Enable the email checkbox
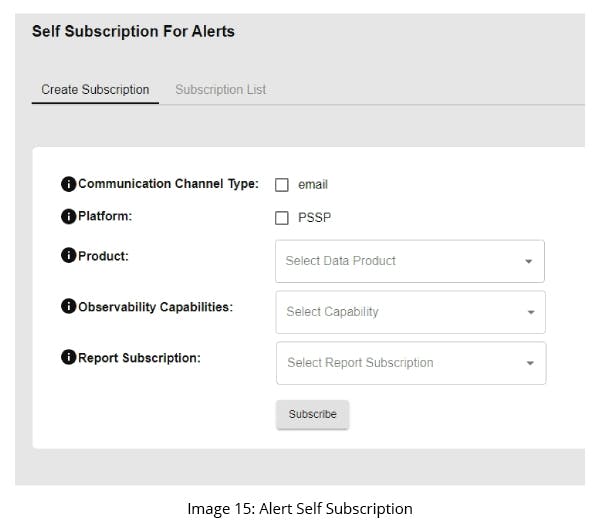Image resolution: width=600 pixels, height=530 pixels. coord(282,185)
